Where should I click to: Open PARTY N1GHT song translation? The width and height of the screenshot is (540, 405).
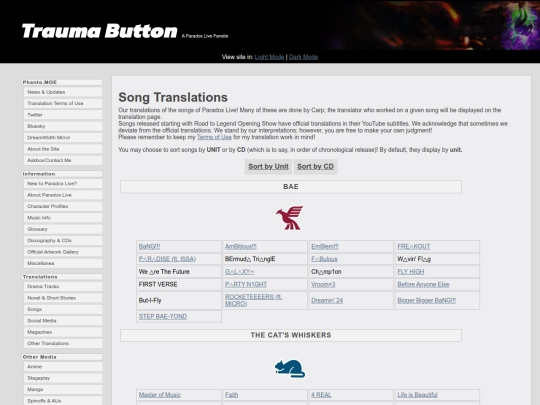point(246,284)
